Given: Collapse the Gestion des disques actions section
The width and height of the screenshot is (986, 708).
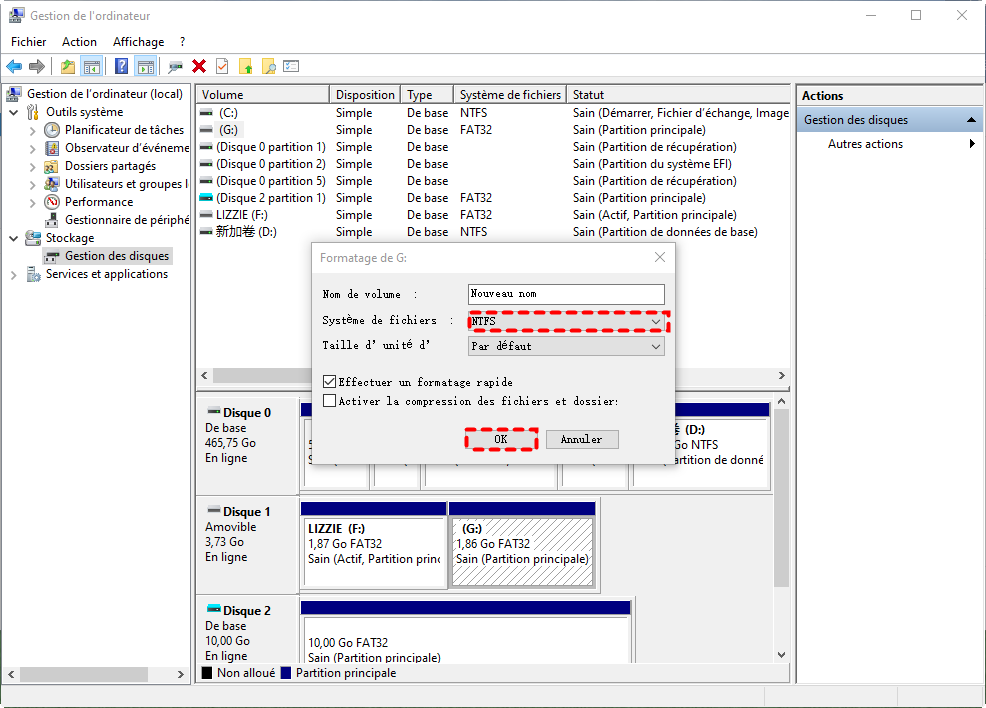Looking at the screenshot, I should [972, 119].
